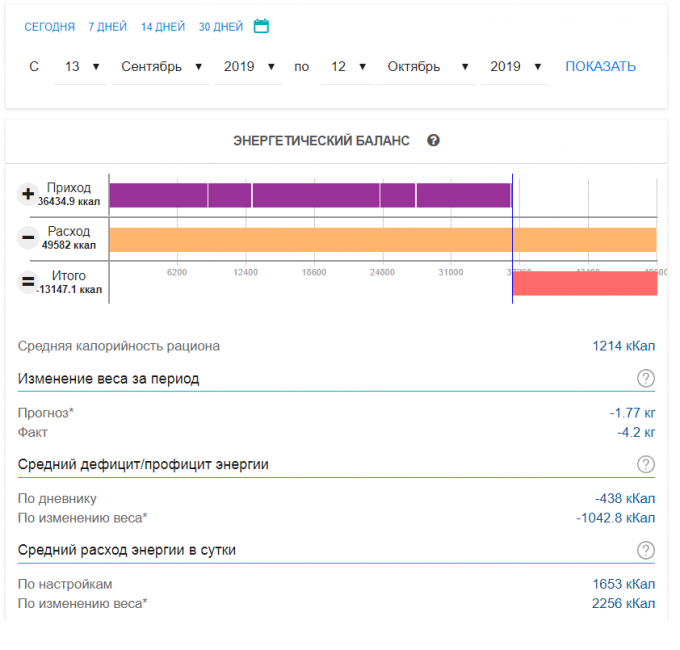Click the red Итого deficit bar
The image size is (680, 650).
pyautogui.click(x=584, y=283)
